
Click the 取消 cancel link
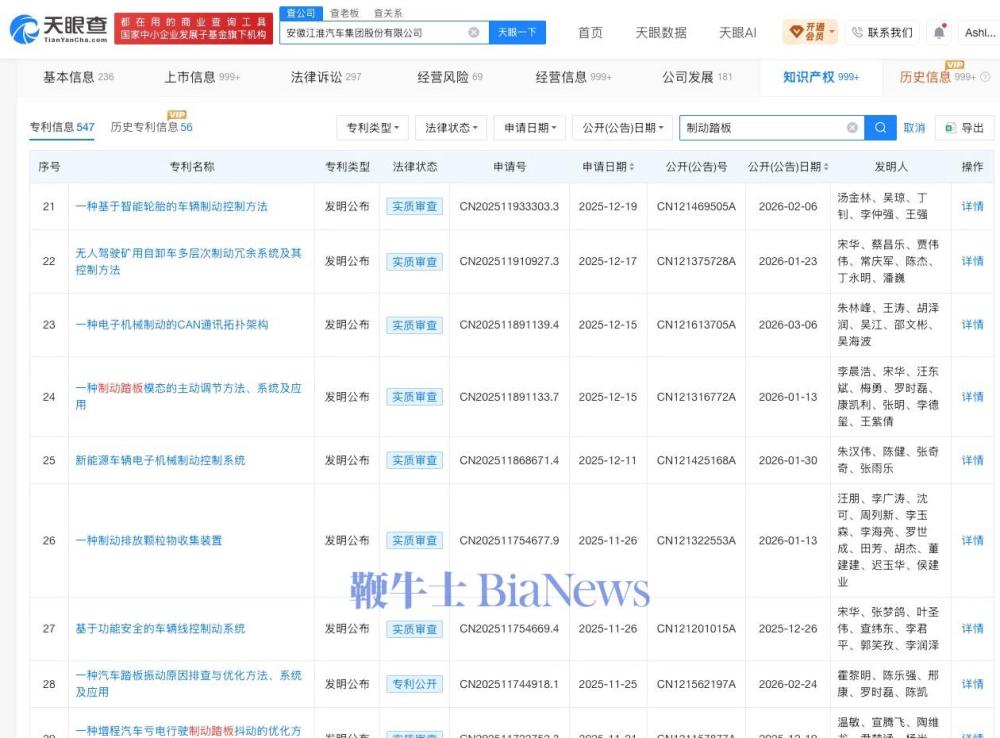coord(914,128)
